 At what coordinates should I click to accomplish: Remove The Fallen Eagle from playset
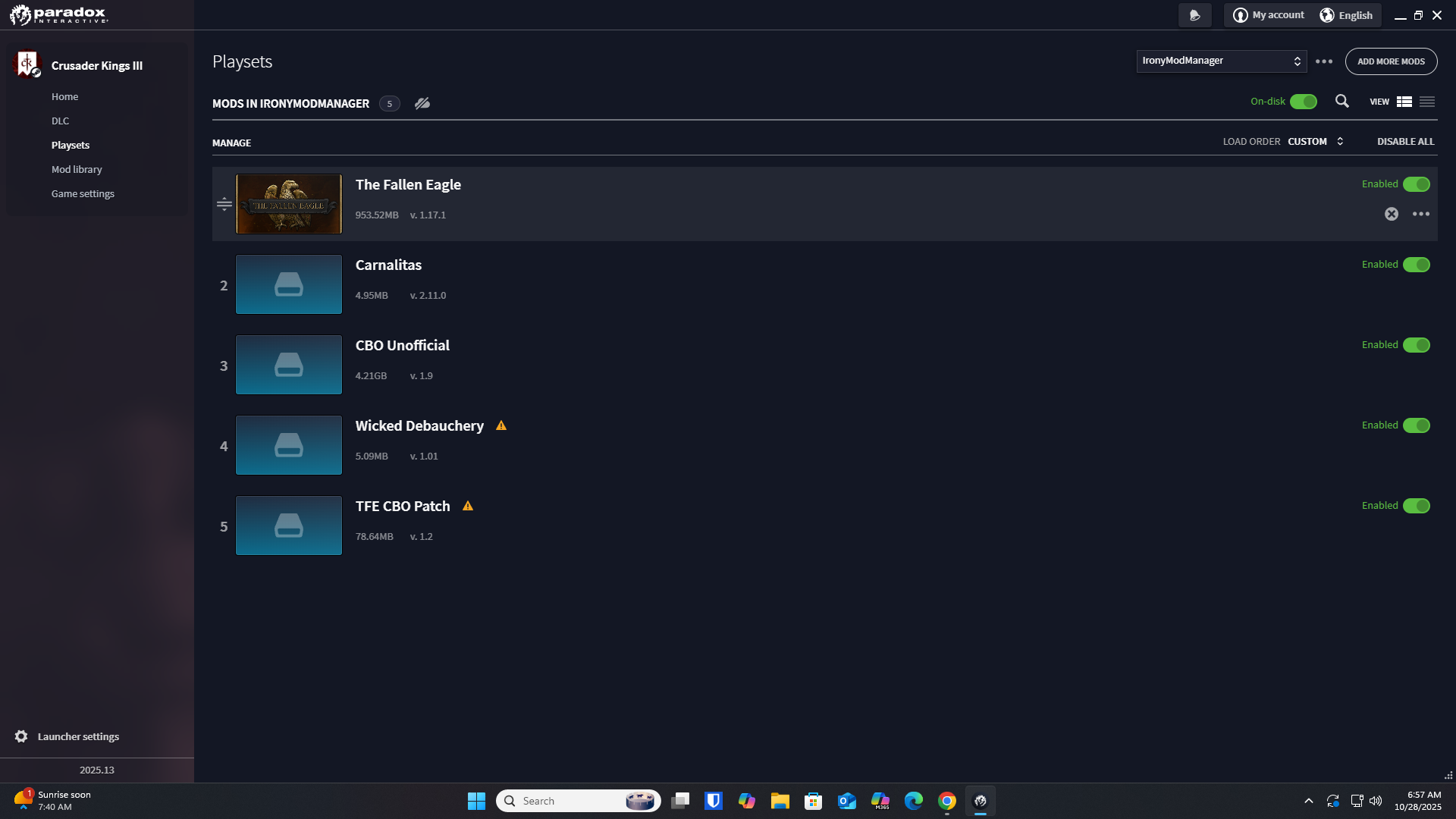point(1392,214)
